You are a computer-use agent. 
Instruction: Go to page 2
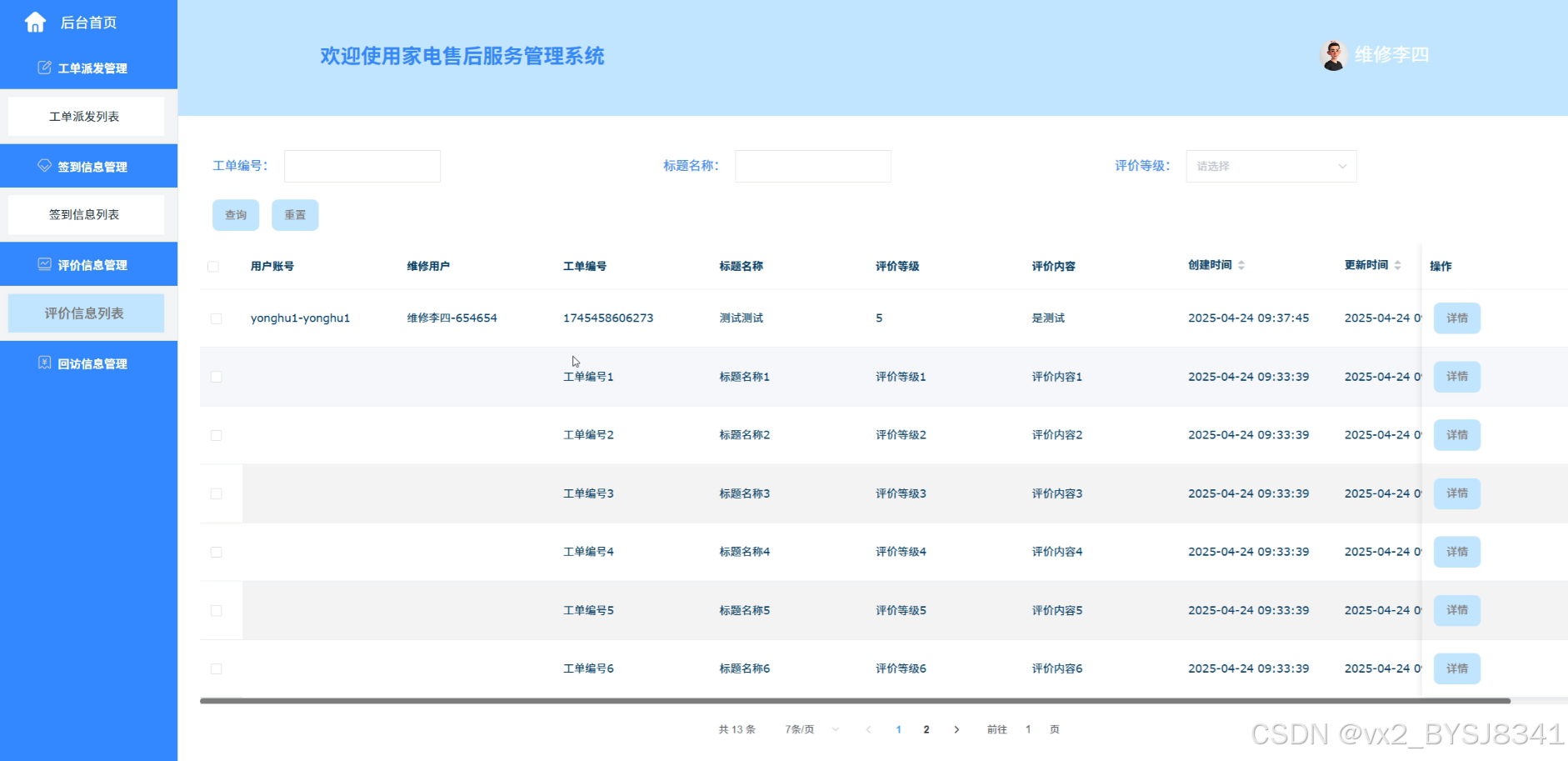click(x=926, y=729)
